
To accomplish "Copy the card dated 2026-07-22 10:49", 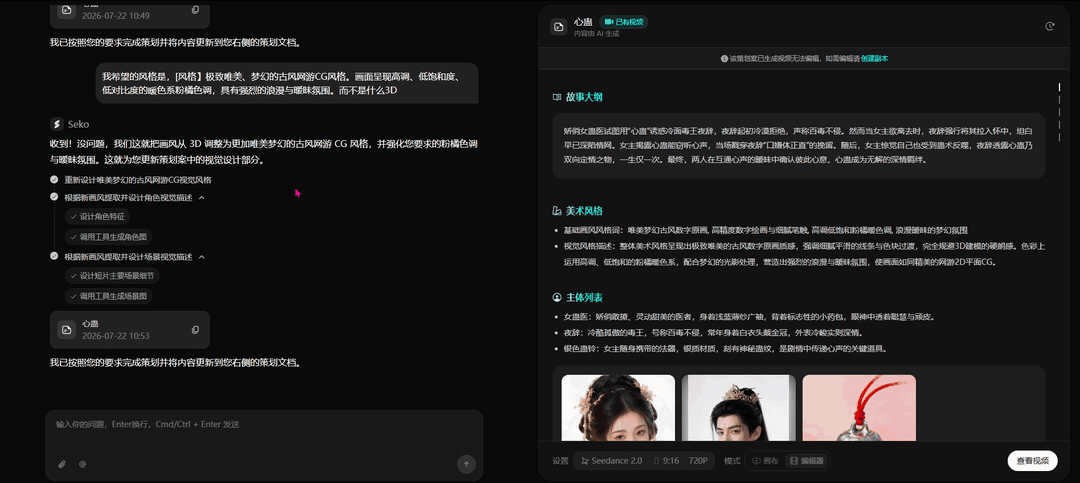I will (x=196, y=10).
